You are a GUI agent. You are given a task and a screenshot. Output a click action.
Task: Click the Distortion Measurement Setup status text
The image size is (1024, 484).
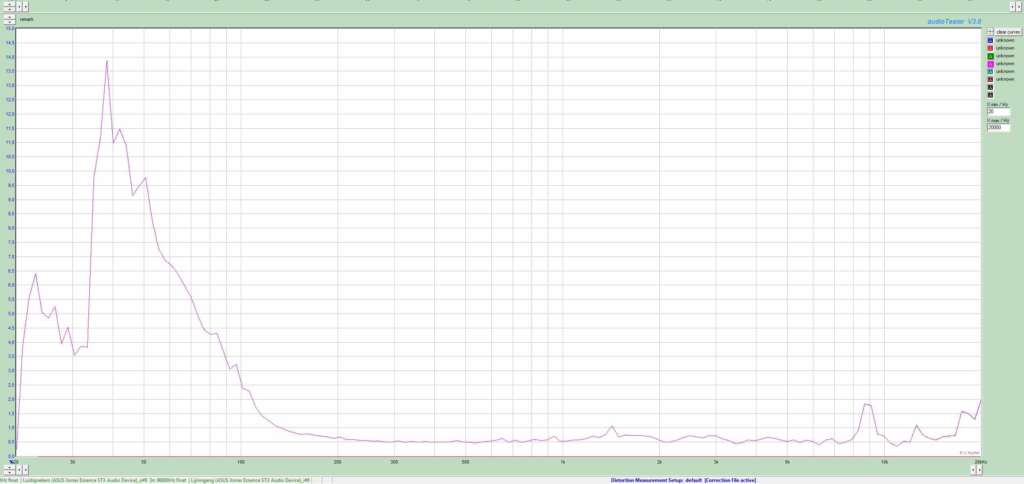click(683, 481)
